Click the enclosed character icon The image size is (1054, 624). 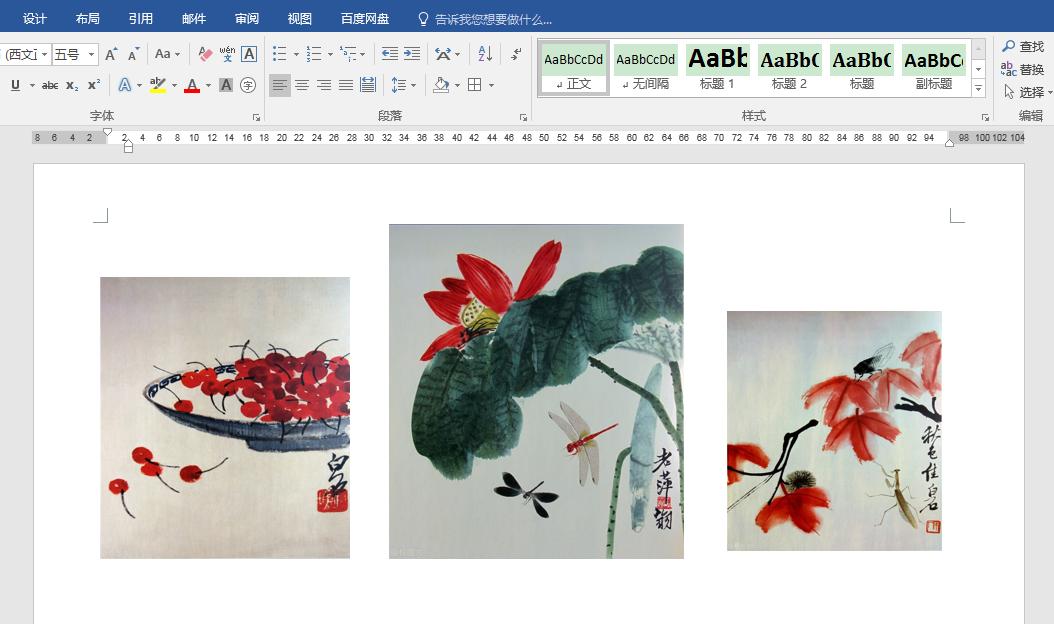248,86
